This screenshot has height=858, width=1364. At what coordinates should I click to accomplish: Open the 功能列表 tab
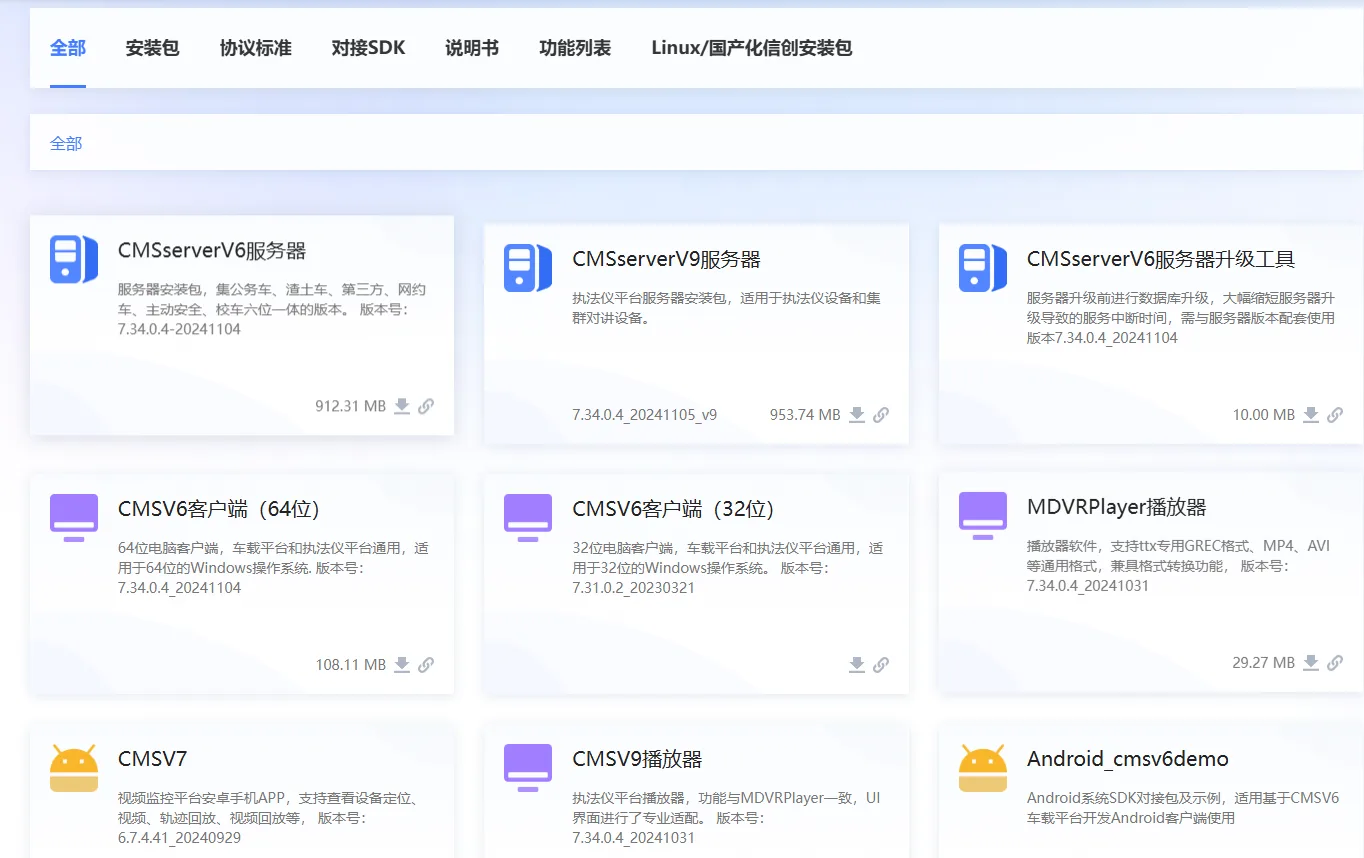click(x=575, y=48)
